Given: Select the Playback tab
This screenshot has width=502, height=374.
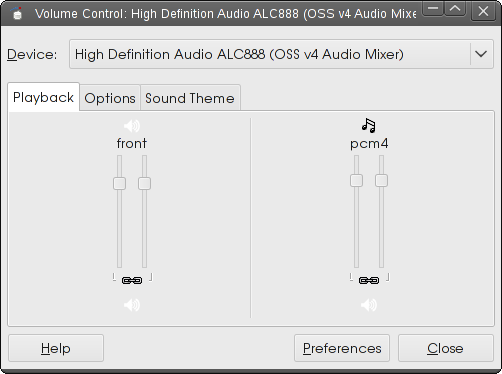Looking at the screenshot, I should coord(43,97).
